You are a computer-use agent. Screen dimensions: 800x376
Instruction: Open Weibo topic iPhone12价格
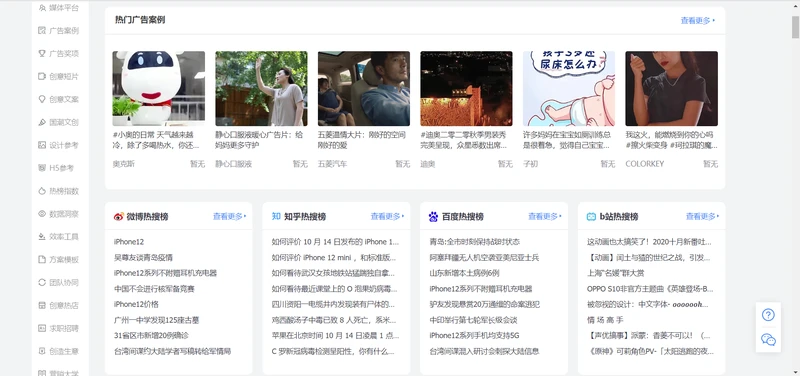pyautogui.click(x=136, y=304)
